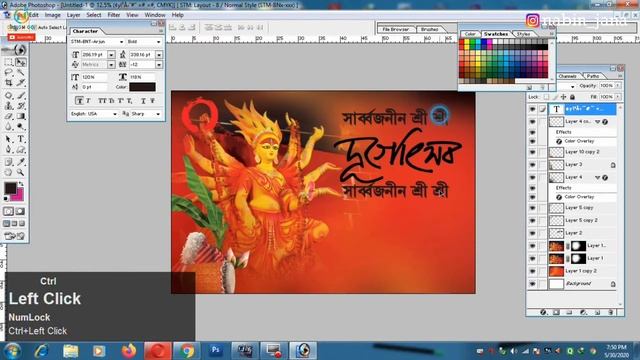The image size is (640, 360).
Task: Select the History Brush tool
Action: pos(20,106)
